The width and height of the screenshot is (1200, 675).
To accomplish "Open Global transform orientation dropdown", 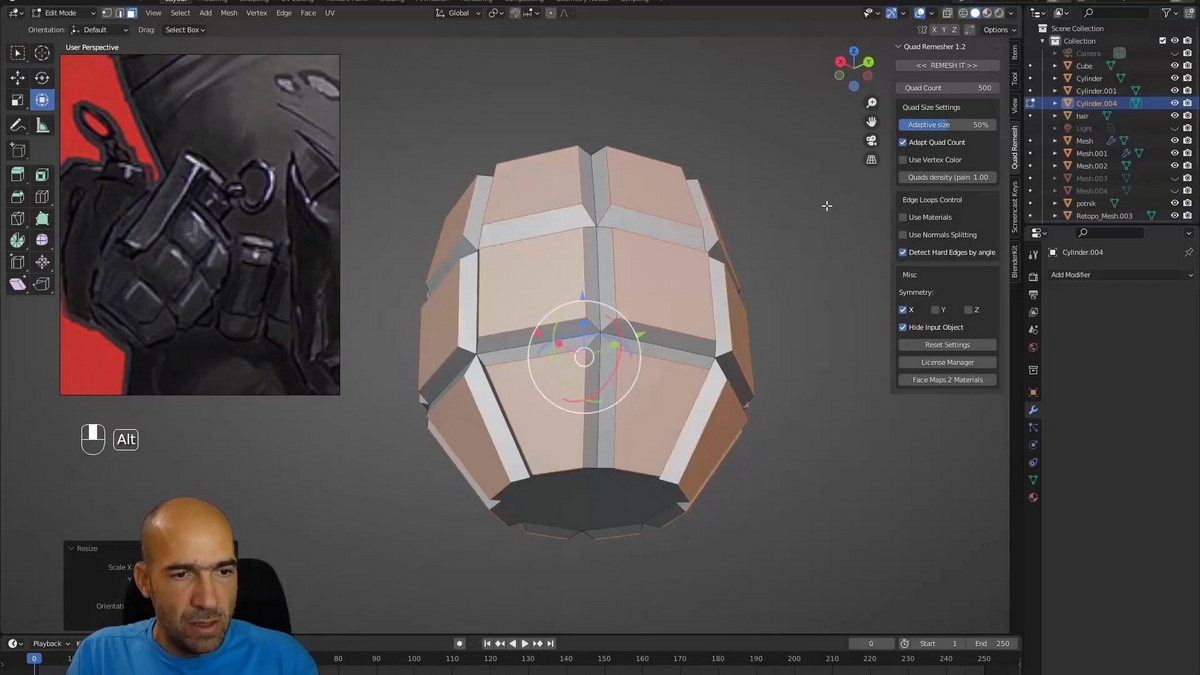I will (458, 13).
